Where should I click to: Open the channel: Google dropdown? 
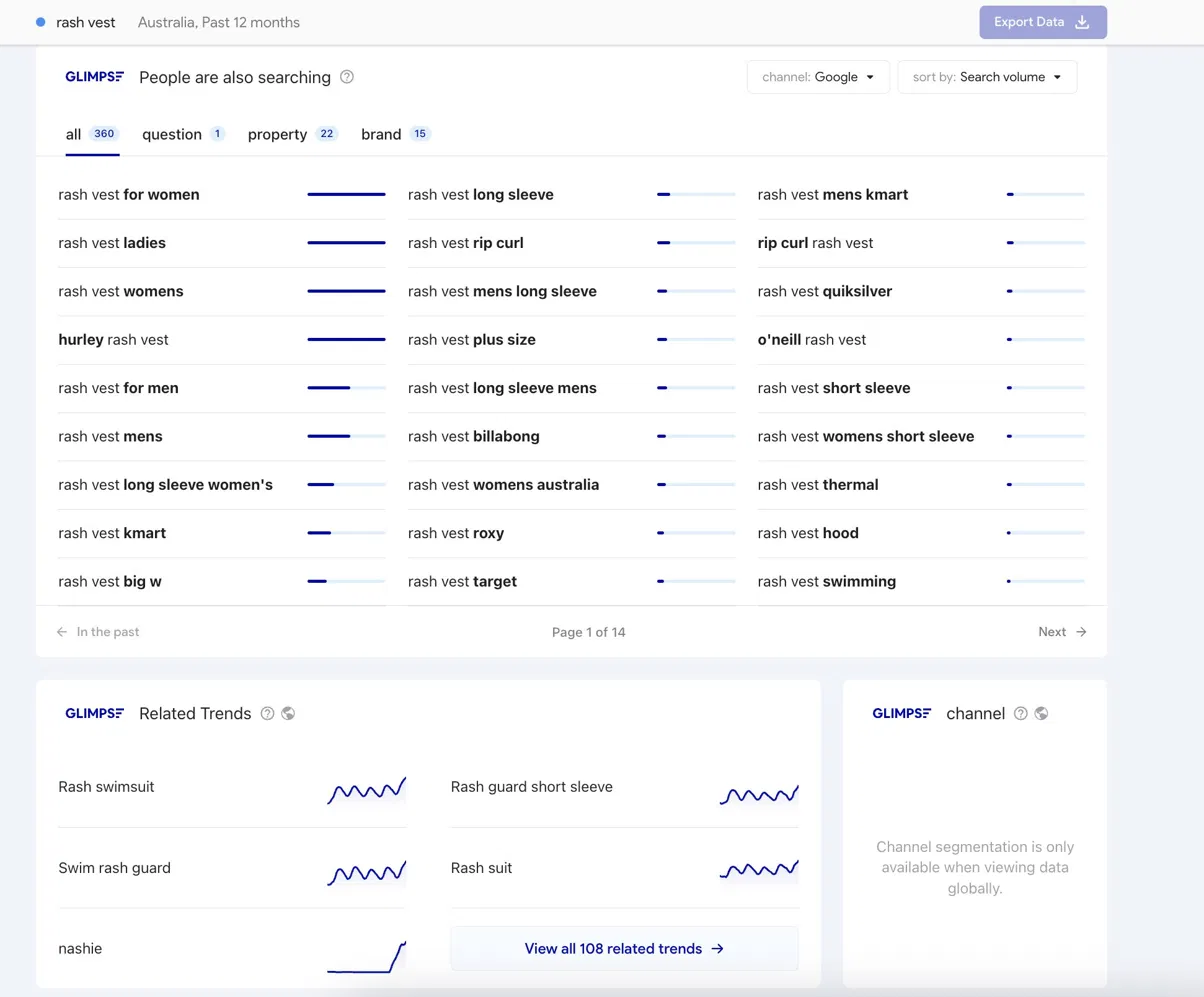tap(818, 77)
